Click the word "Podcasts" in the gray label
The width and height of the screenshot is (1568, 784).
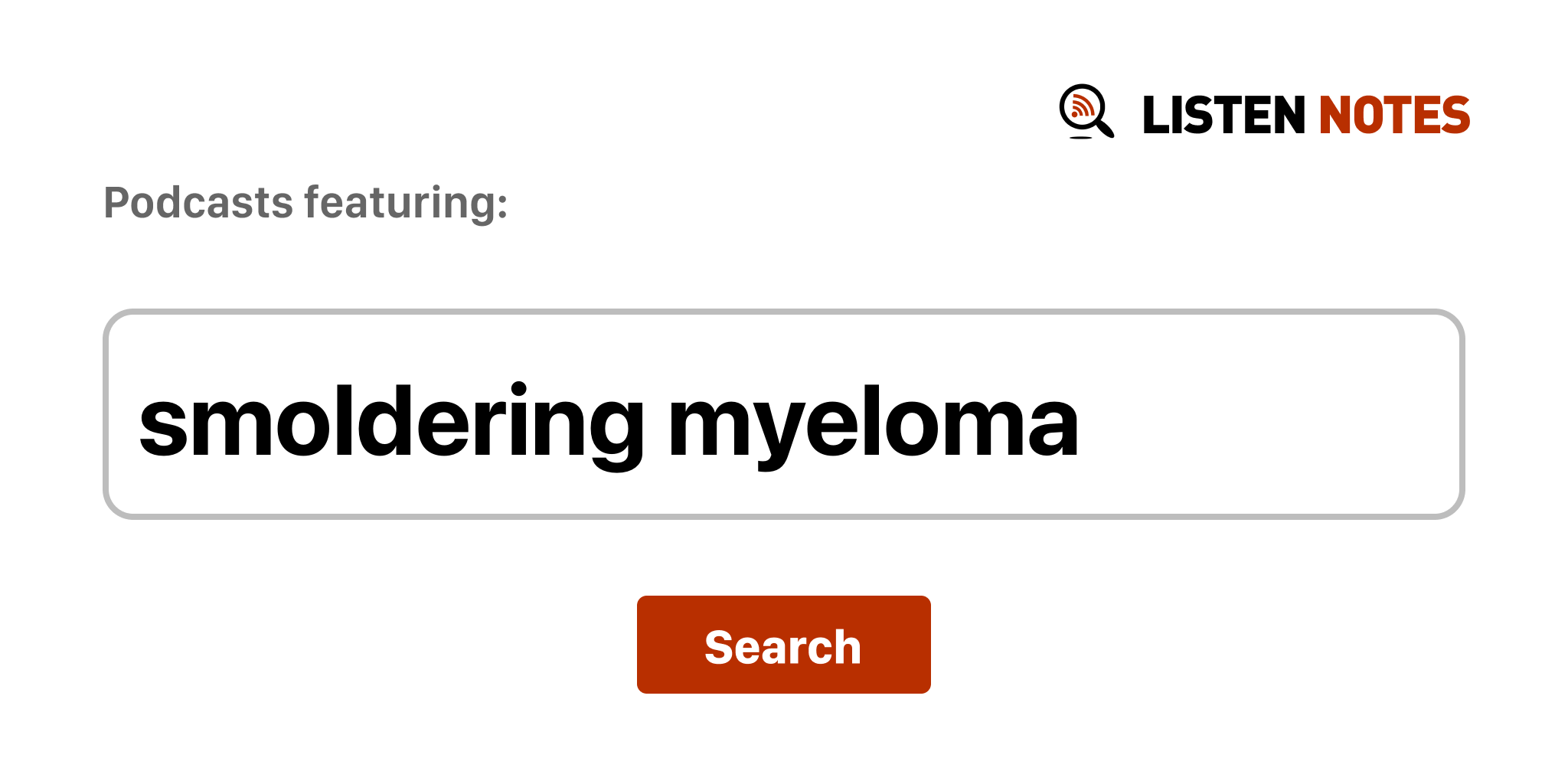point(198,203)
